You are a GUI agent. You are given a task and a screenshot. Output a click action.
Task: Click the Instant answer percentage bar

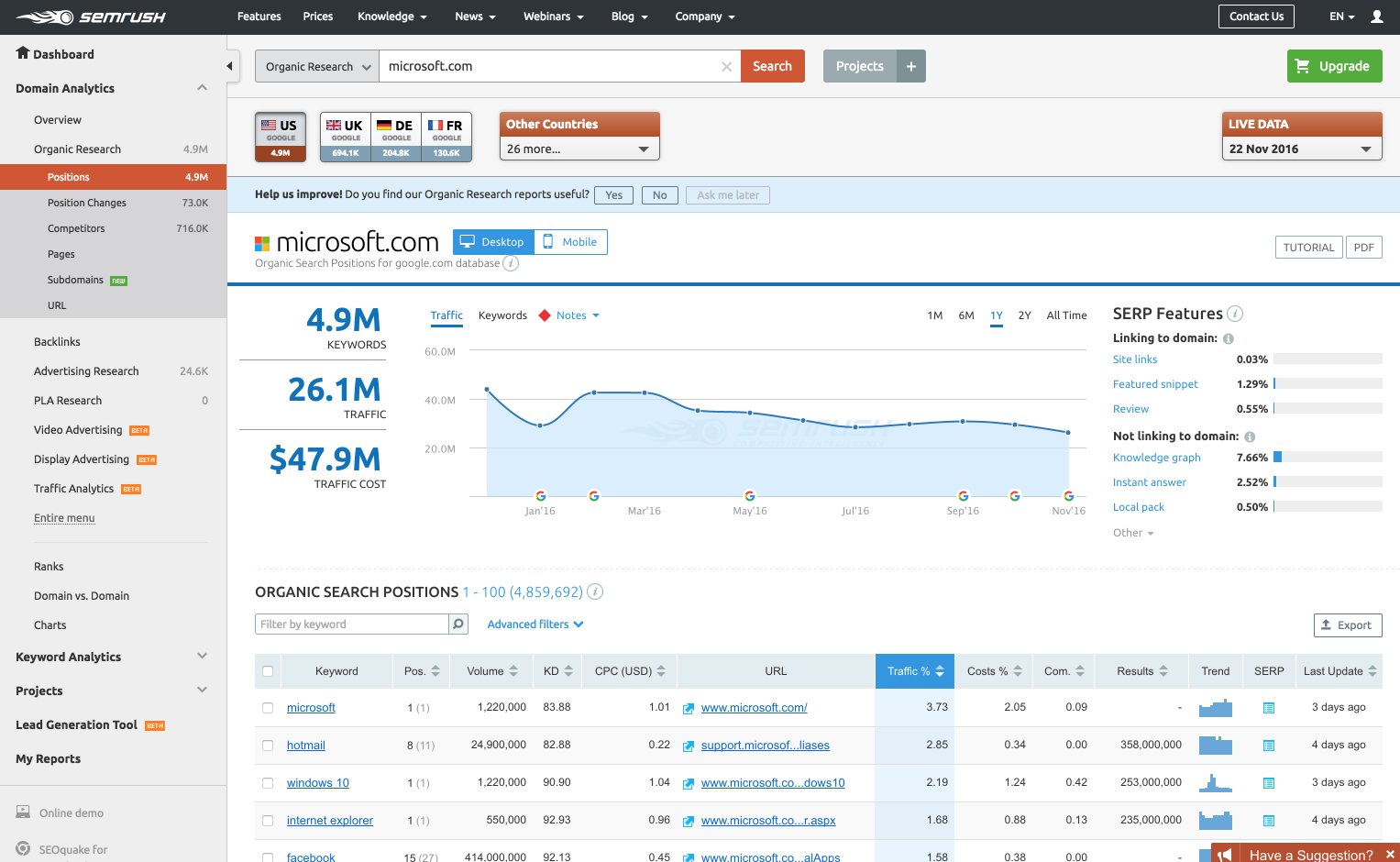[x=1328, y=482]
